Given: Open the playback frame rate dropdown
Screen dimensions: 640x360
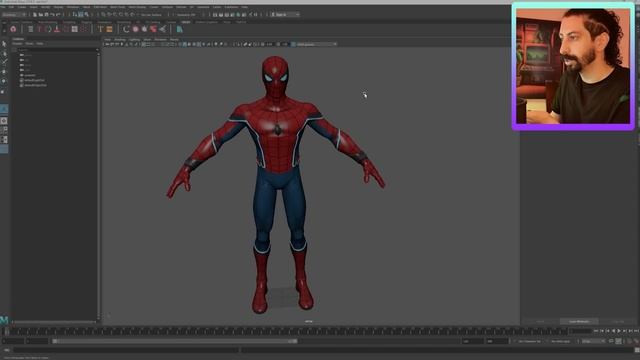Looking at the screenshot, I should point(594,341).
